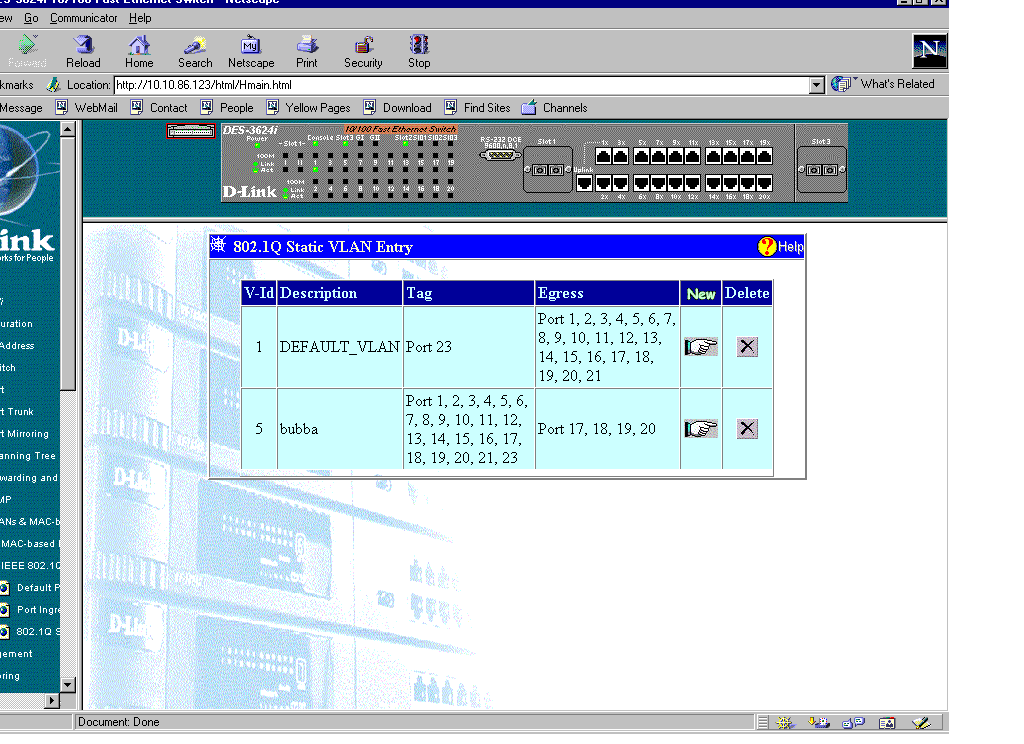
Task: Select the Port Trunk sidebar item
Action: [17, 412]
